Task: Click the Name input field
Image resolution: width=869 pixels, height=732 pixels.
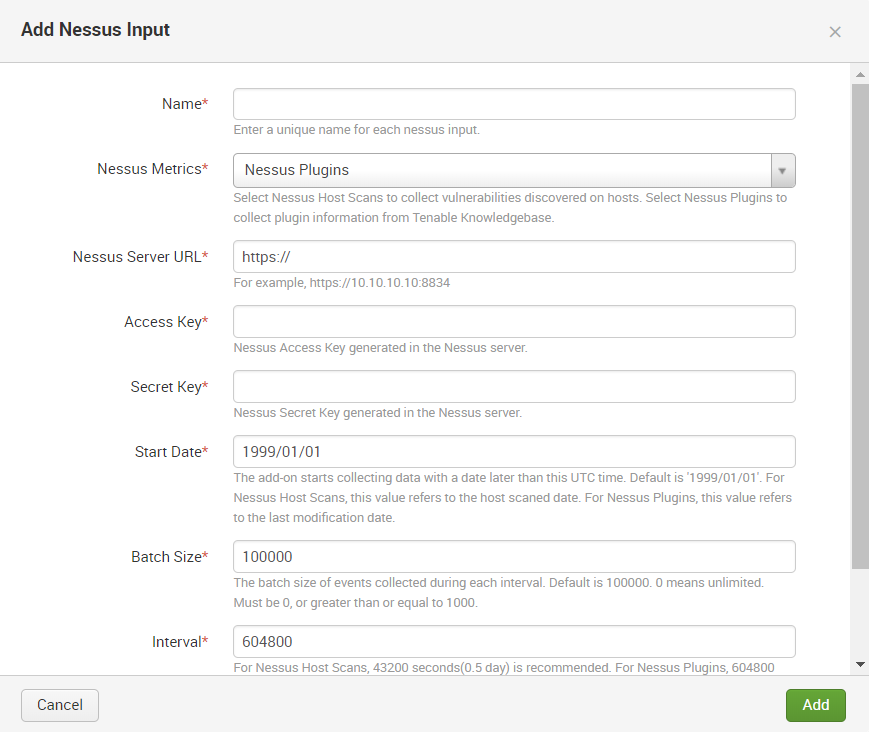Action: click(x=514, y=104)
